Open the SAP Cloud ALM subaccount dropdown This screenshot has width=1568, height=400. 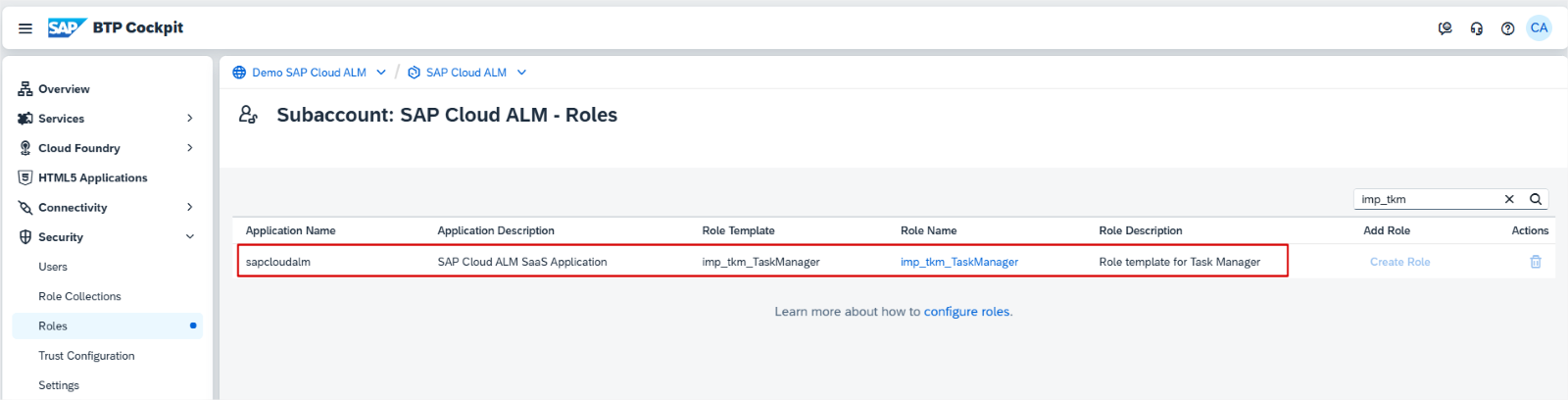point(521,73)
